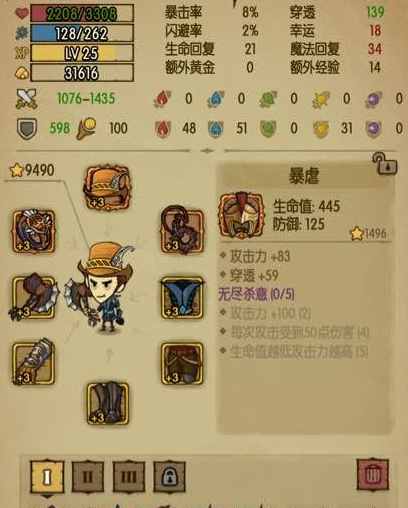Screen dimensions: 408x508
Task: Switch to loadout tab II
Action: [x=88, y=477]
